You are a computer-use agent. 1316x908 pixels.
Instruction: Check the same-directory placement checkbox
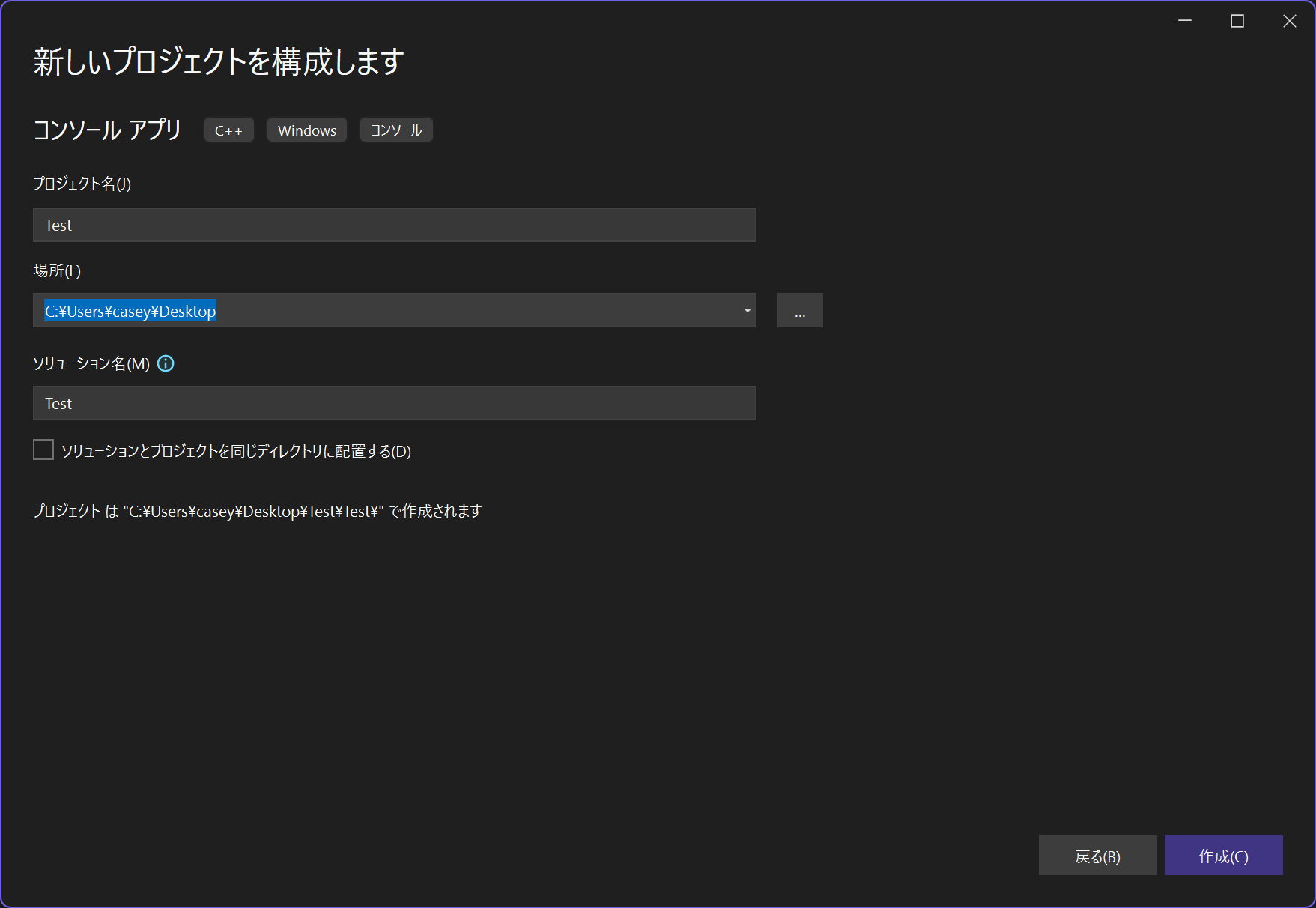(43, 450)
